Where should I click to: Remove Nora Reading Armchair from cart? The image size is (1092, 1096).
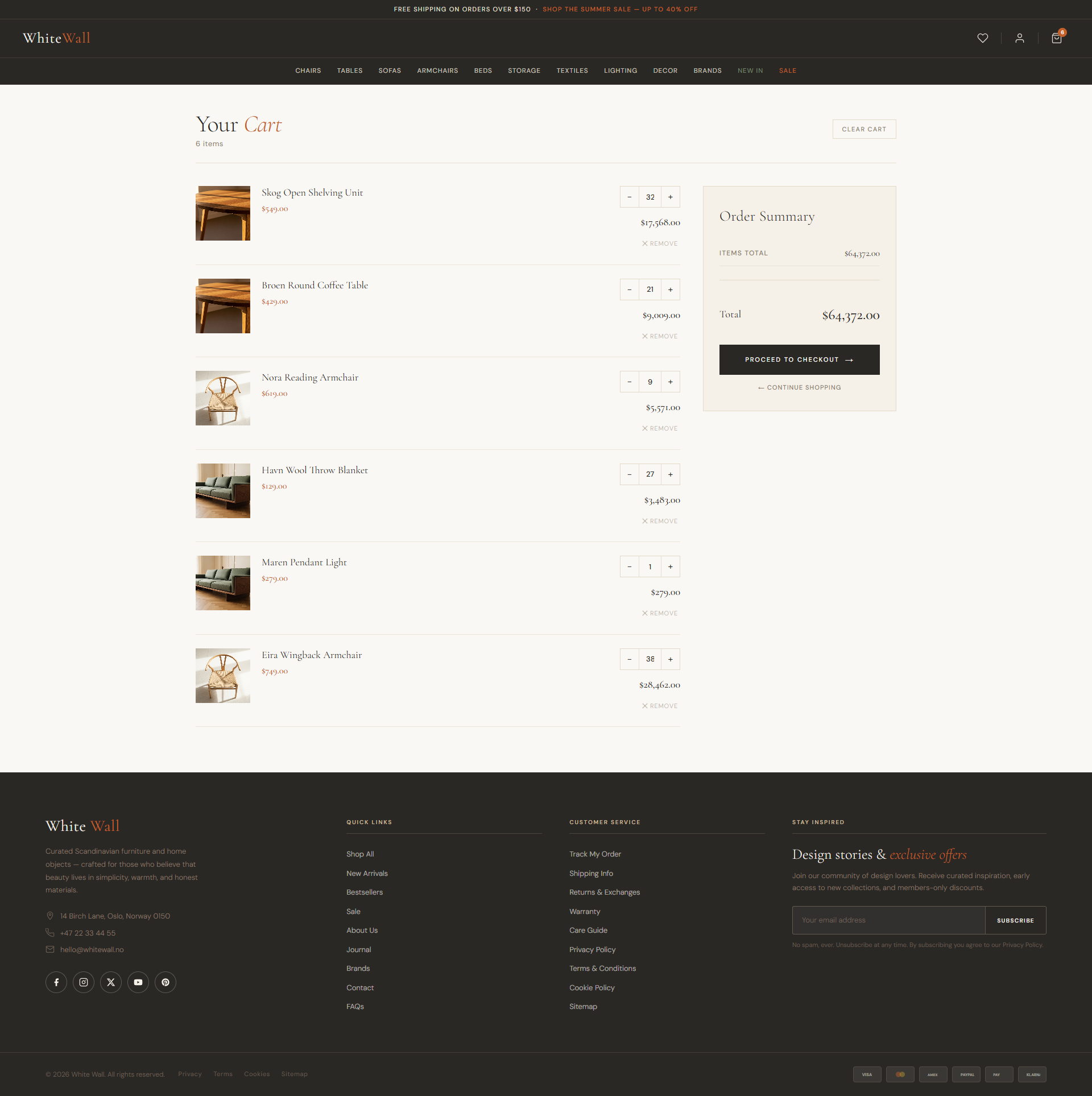[660, 428]
